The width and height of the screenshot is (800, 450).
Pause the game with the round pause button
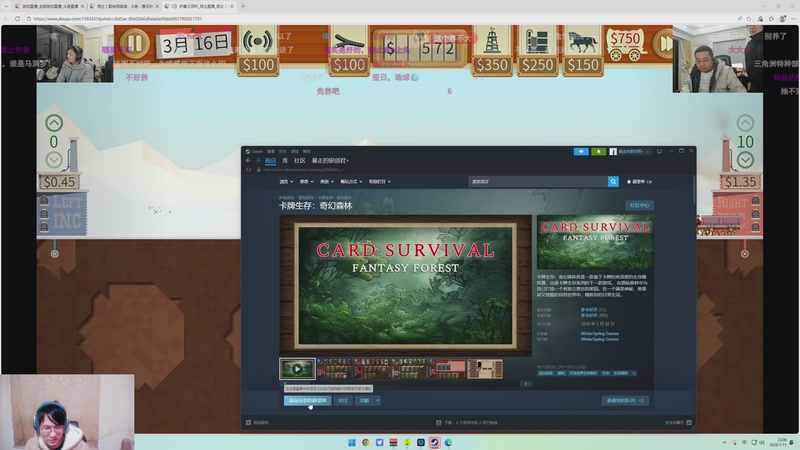(135, 43)
